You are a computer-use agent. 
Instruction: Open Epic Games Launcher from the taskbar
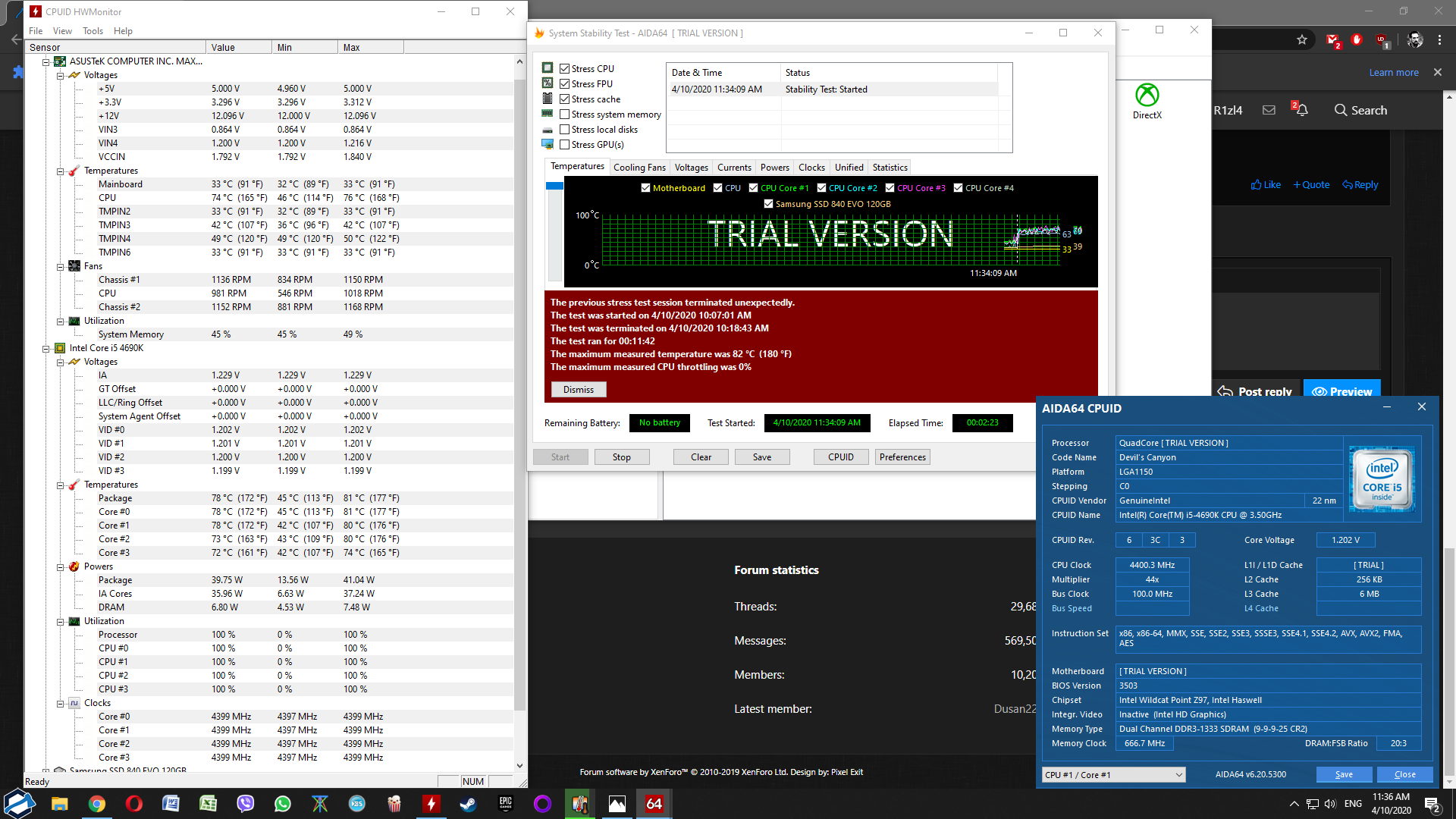point(505,804)
